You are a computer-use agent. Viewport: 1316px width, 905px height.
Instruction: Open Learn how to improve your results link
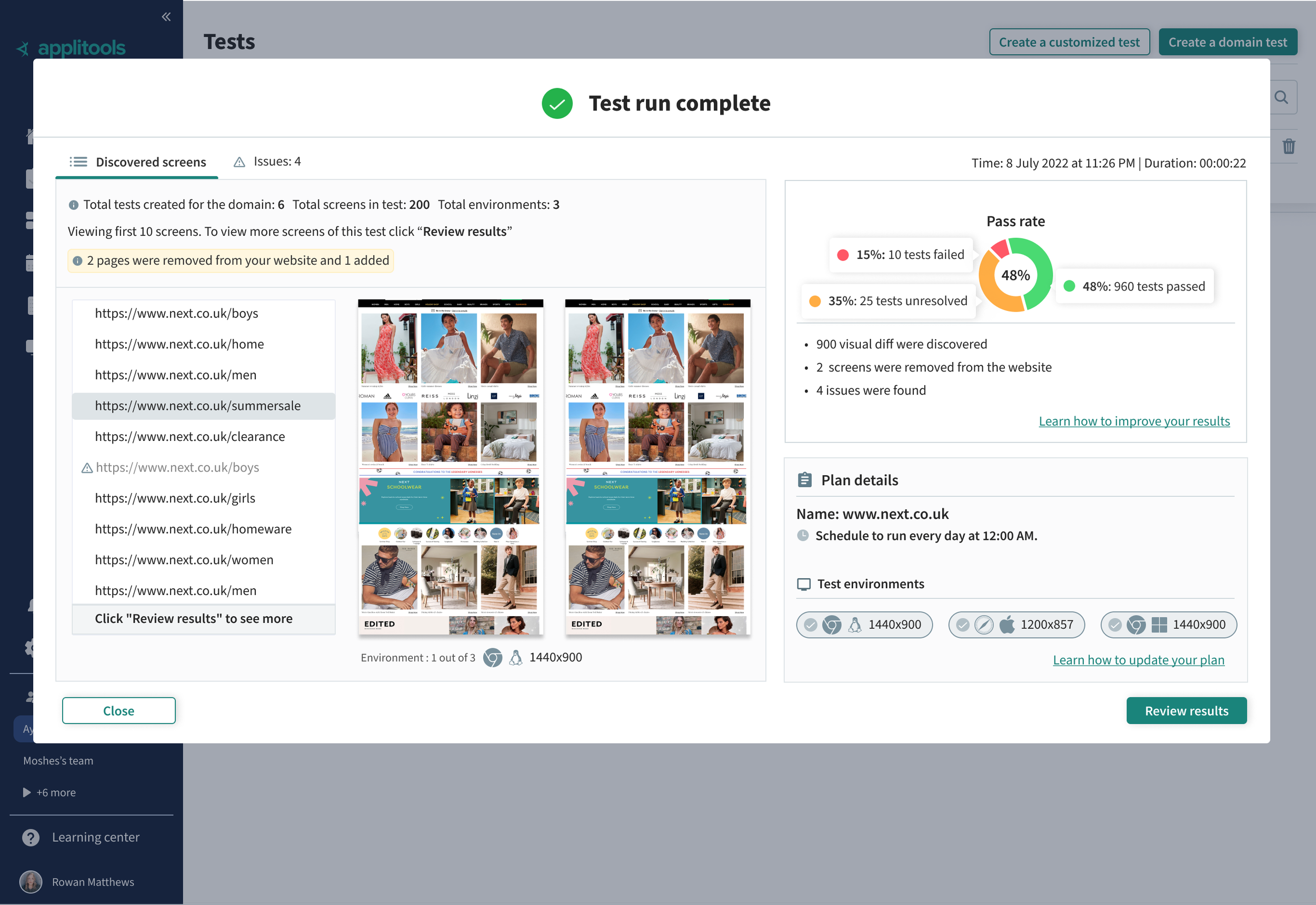[x=1134, y=421]
